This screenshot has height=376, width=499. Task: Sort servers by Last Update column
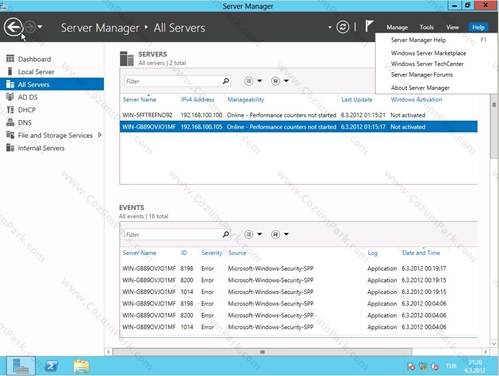coord(356,99)
